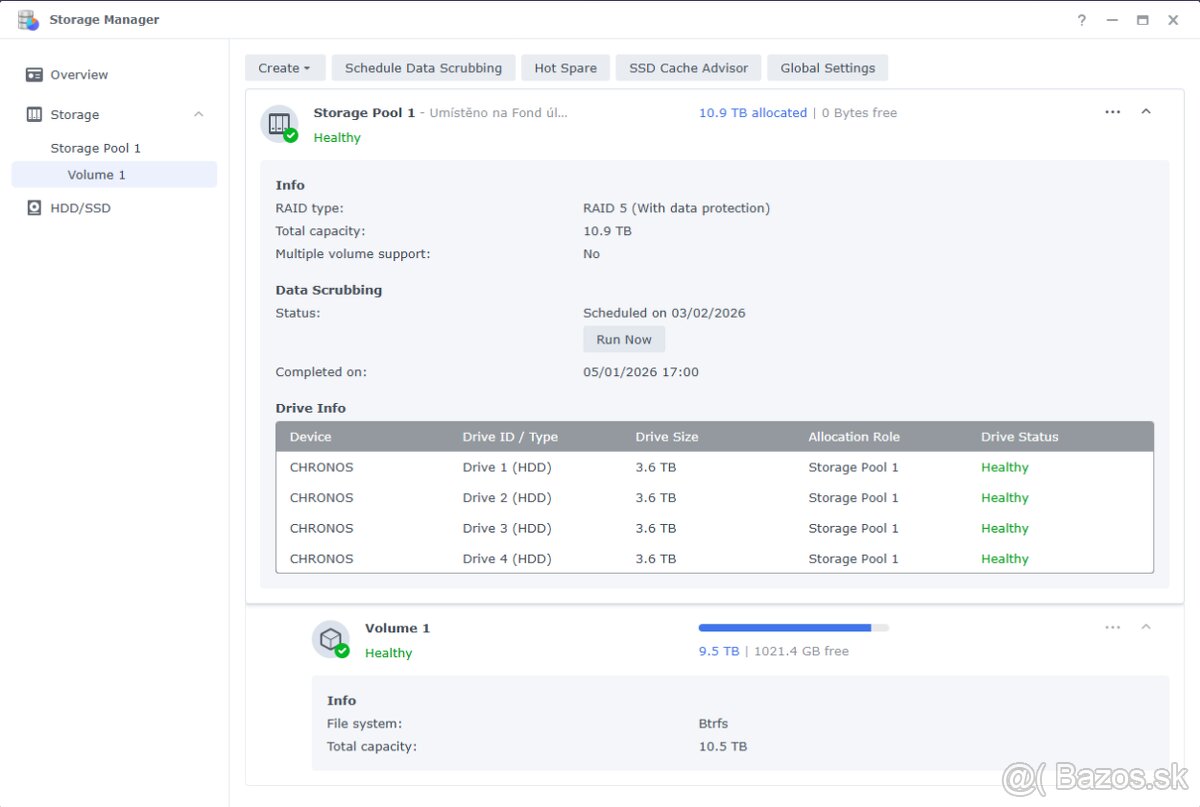
Task: Select the Overview sidebar icon
Action: tap(32, 74)
